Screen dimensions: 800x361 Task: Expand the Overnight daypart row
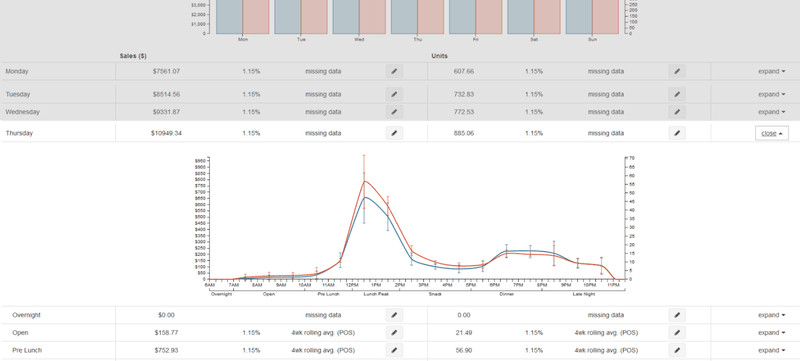click(771, 315)
